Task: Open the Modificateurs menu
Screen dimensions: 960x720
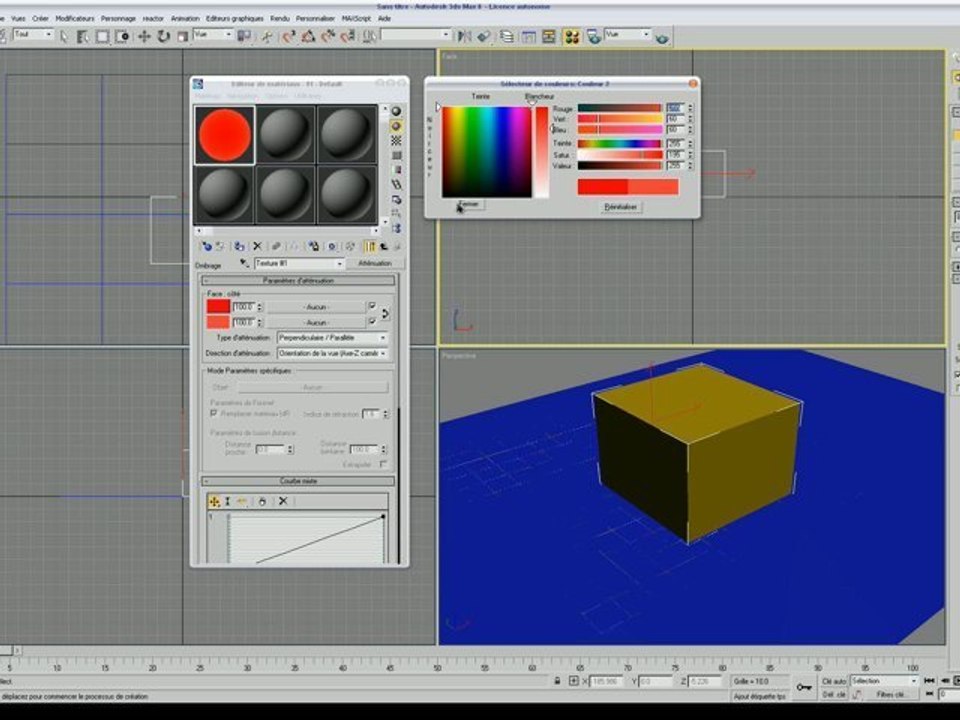Action: tap(75, 18)
